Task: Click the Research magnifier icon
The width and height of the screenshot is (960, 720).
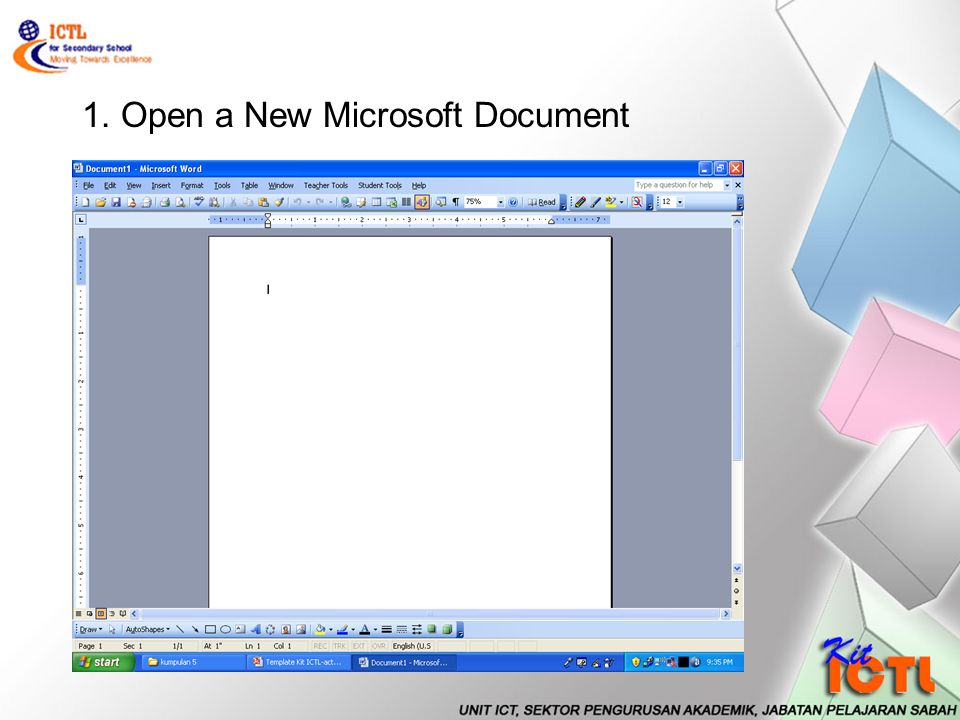Action: pyautogui.click(x=637, y=202)
